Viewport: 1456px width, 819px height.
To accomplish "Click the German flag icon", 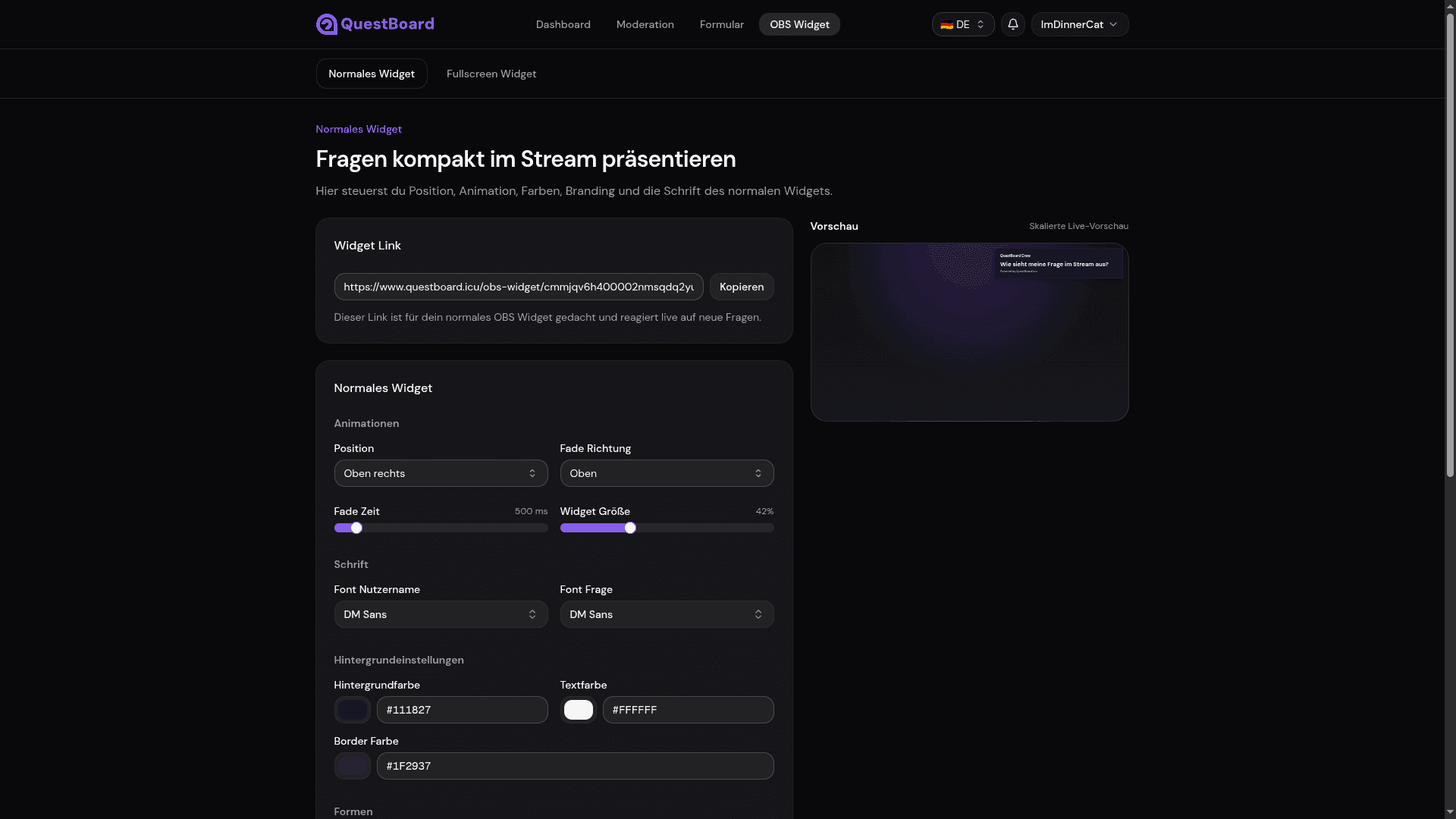I will click(946, 25).
